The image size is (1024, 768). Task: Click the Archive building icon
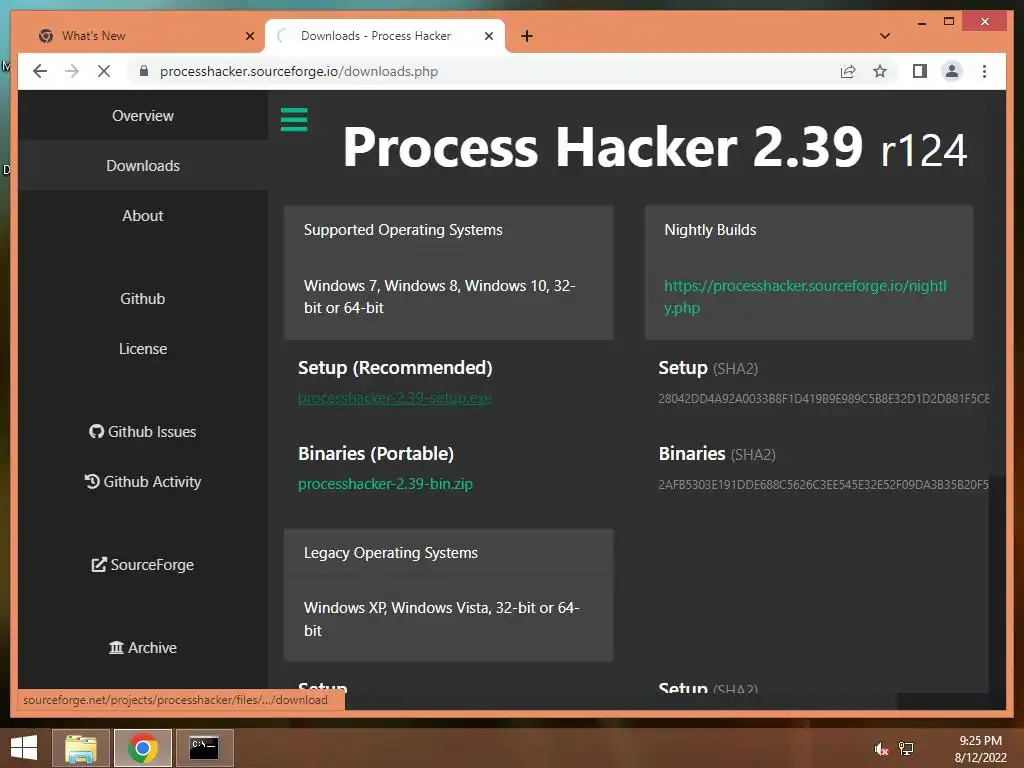tap(116, 648)
